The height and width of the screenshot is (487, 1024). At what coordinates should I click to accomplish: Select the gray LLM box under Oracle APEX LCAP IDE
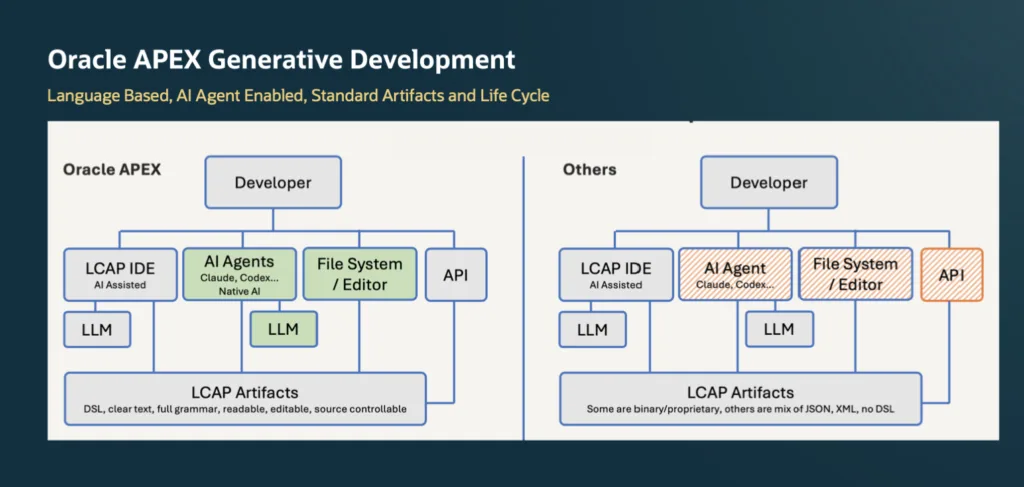coord(97,330)
